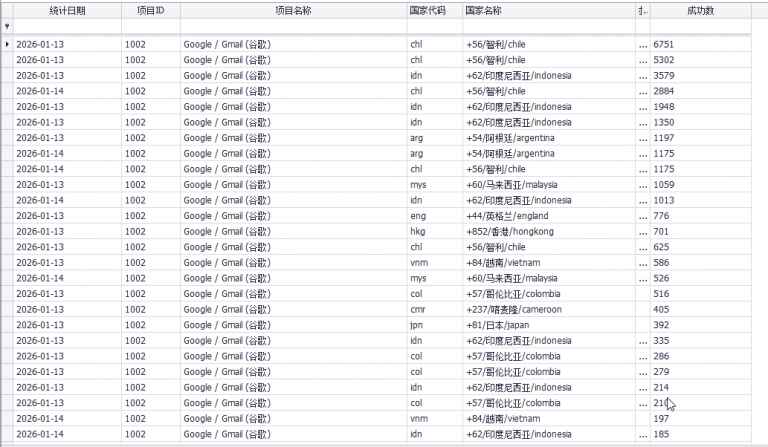Viewport: 768px width, 447px height.
Task: Sort by the 成功数 column header
Action: tap(700, 10)
